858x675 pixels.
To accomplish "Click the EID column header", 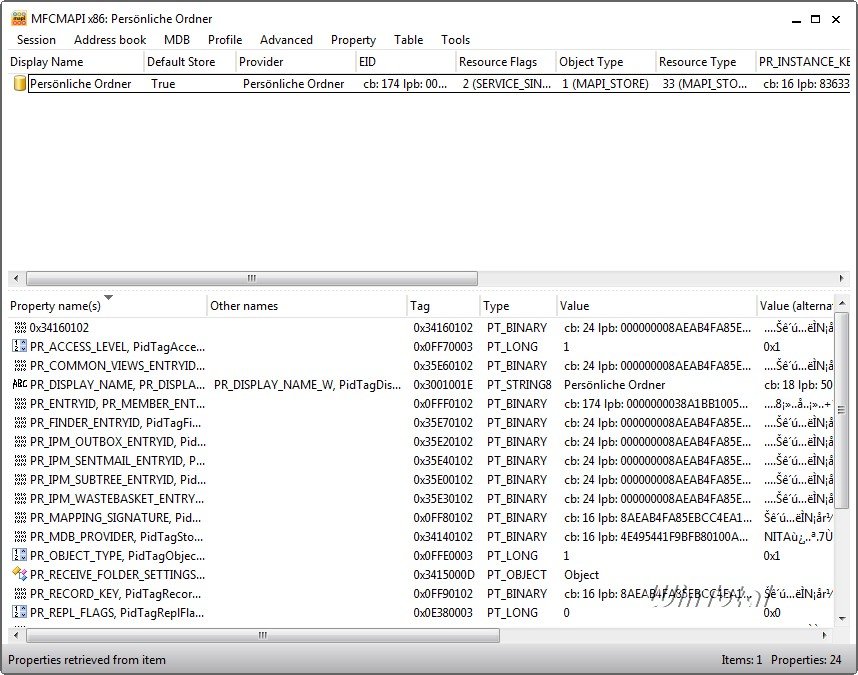I will point(405,62).
